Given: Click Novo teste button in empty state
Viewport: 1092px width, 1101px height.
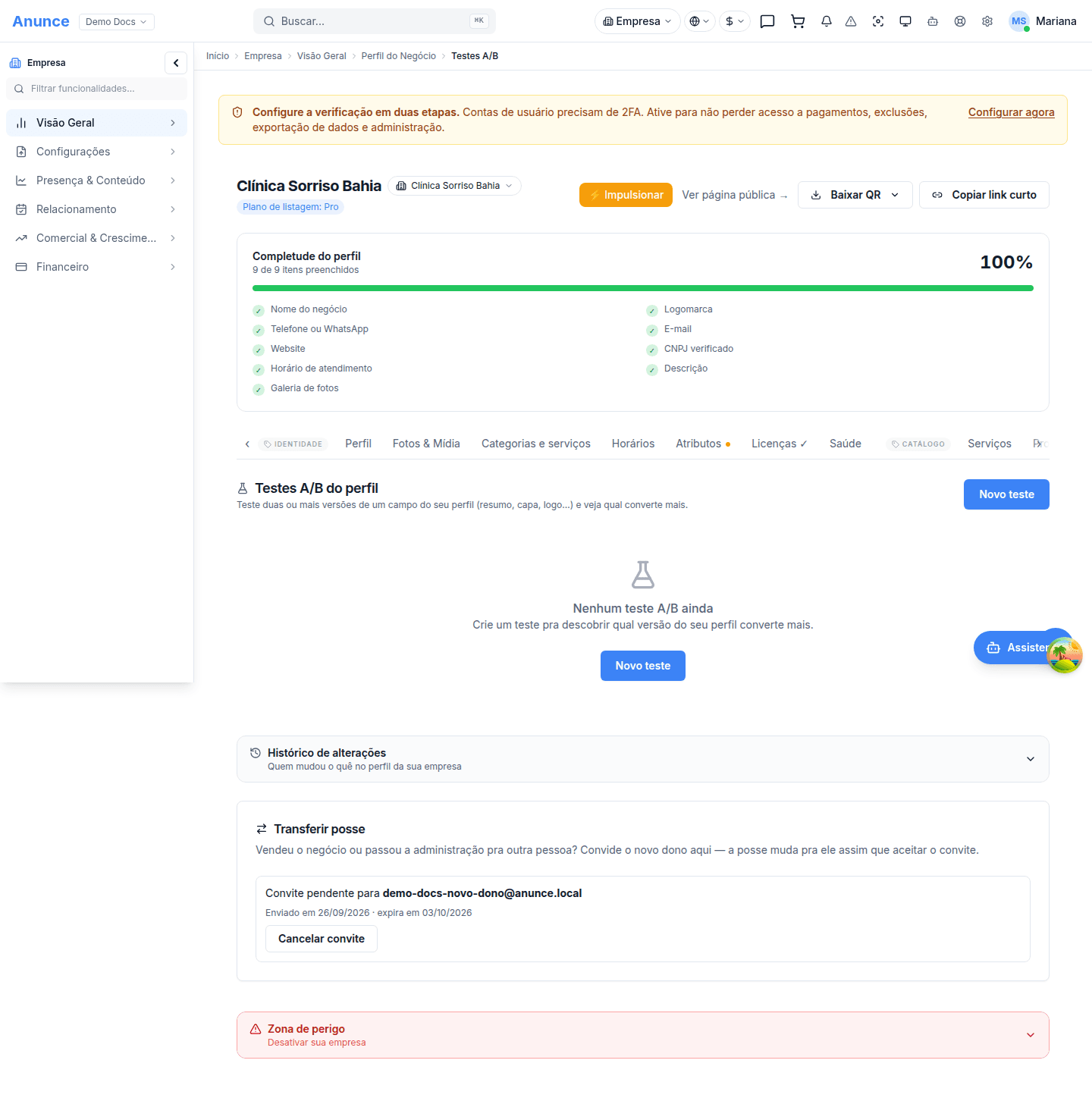Looking at the screenshot, I should tap(643, 666).
